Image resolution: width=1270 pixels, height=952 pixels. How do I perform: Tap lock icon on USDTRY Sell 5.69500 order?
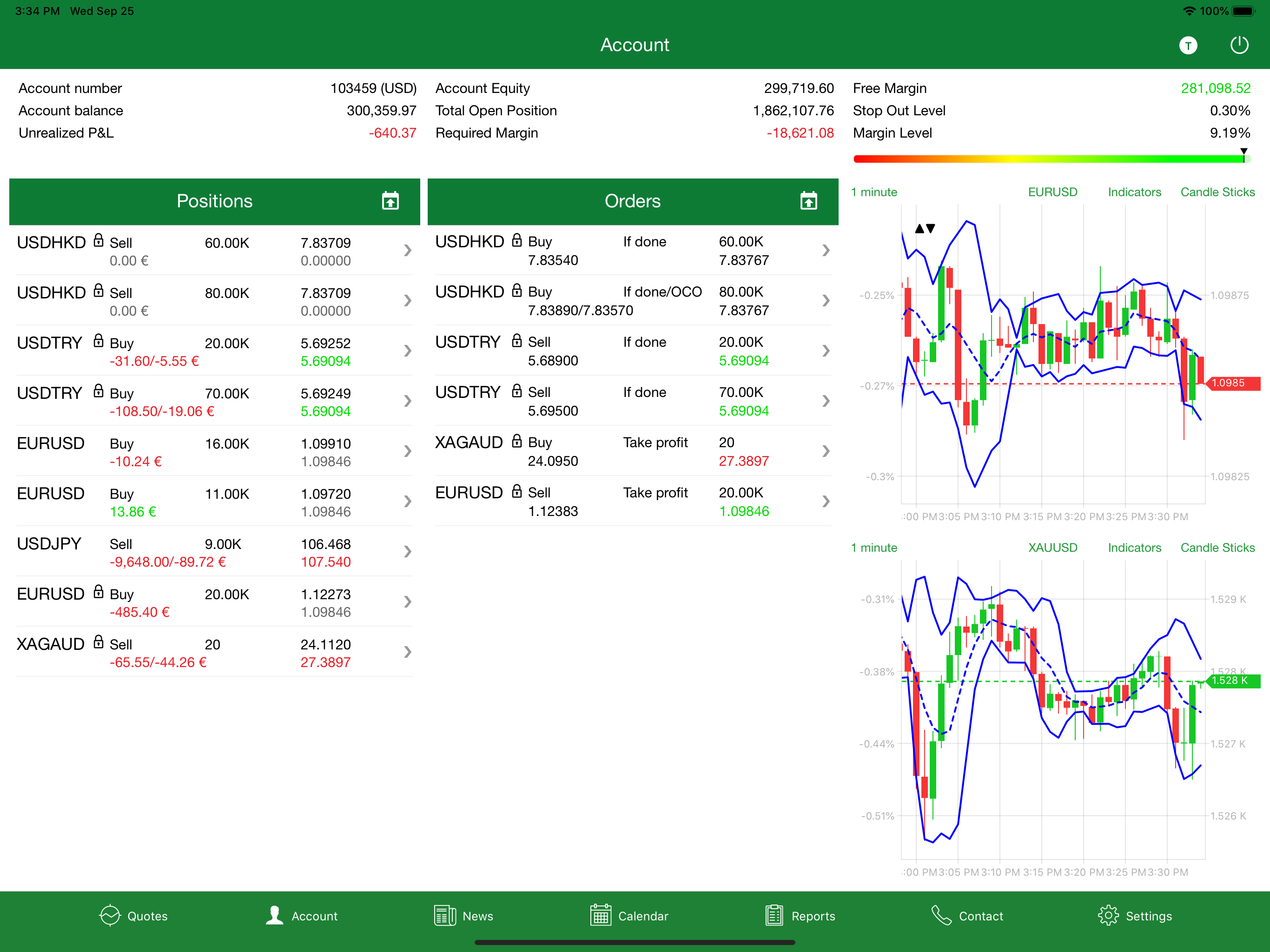tap(517, 391)
